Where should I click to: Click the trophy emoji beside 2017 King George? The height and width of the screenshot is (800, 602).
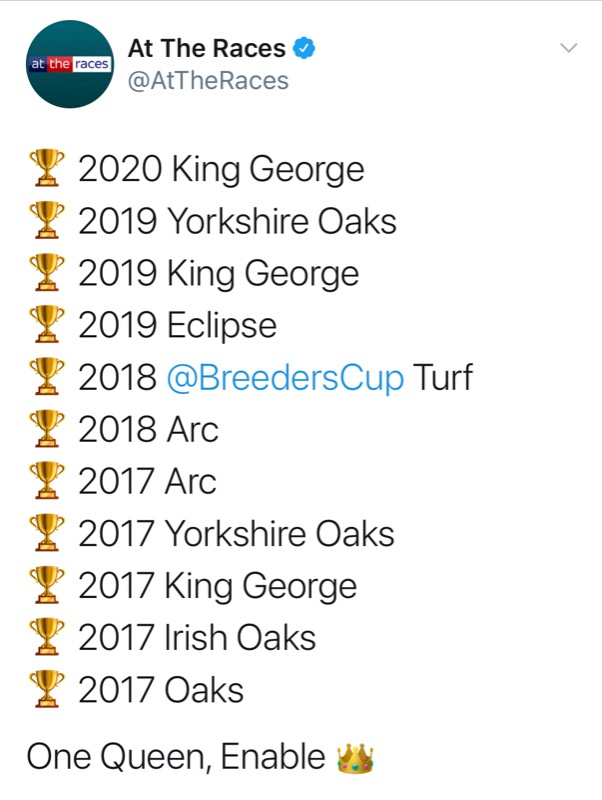coord(46,586)
